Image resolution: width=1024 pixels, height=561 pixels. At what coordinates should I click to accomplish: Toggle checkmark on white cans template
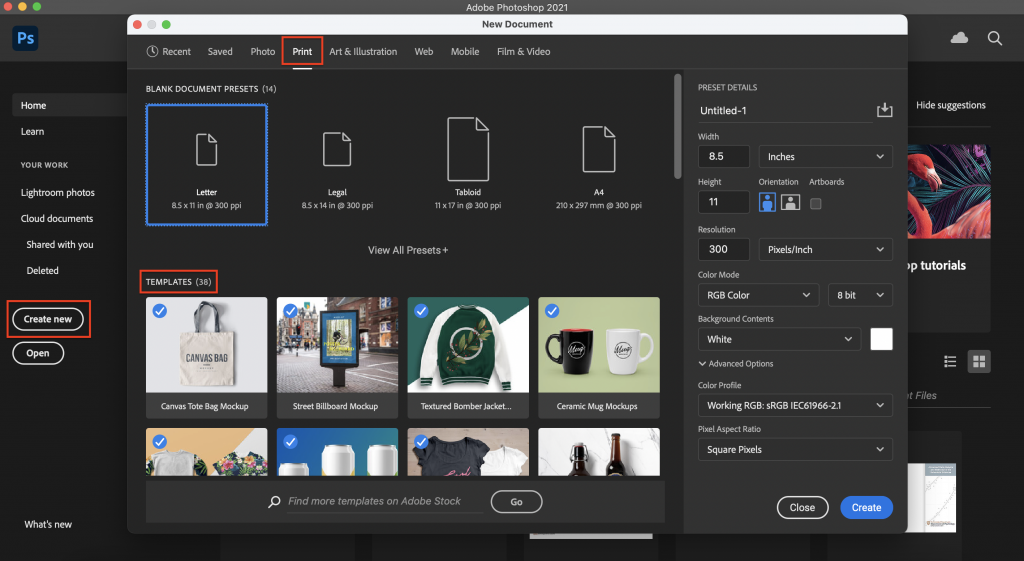[x=291, y=441]
